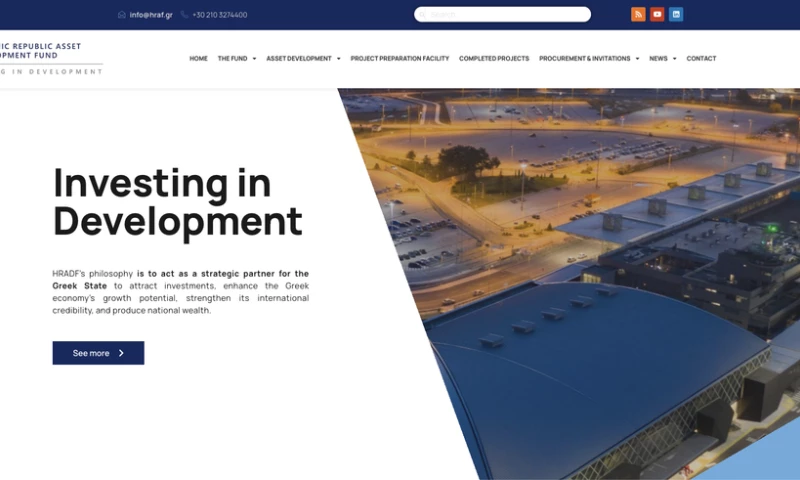The height and width of the screenshot is (480, 800).
Task: Click the envelope icon beside info@hraf.gr
Action: (x=121, y=15)
